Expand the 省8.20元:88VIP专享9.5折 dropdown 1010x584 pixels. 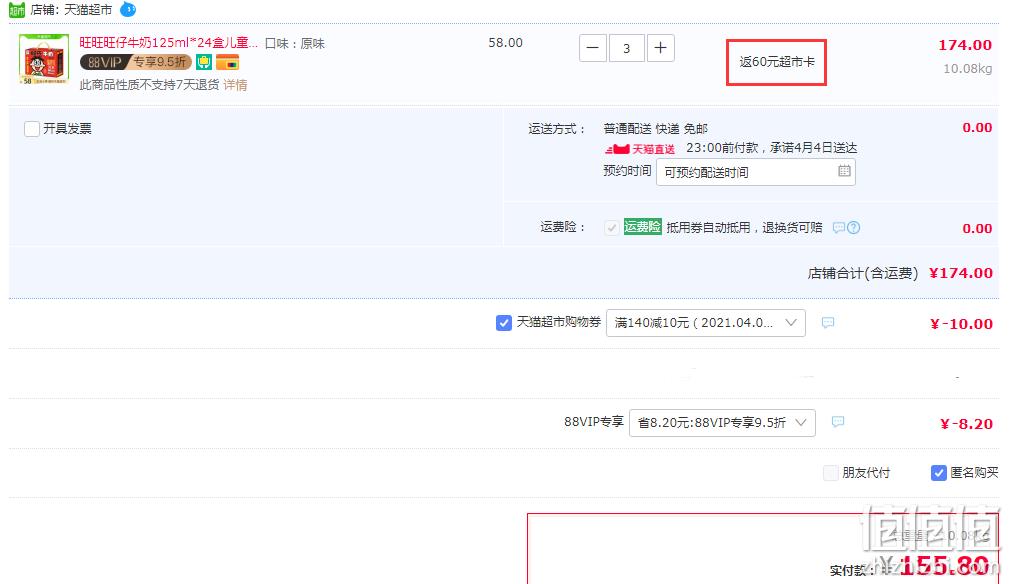722,422
